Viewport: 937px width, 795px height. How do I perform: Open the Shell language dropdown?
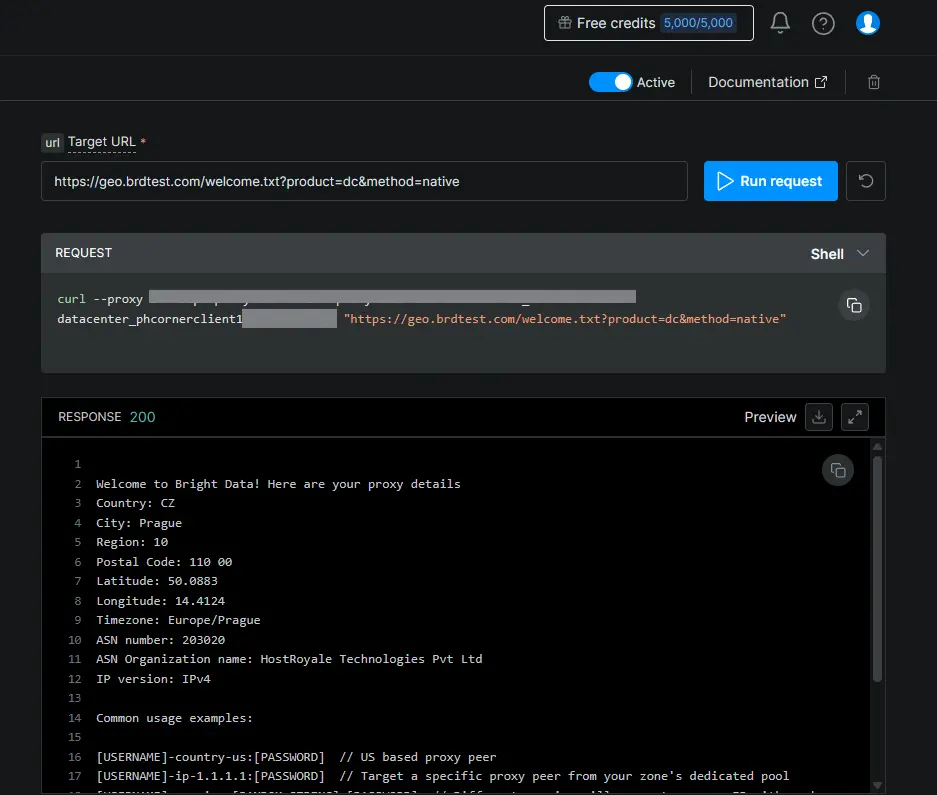pyautogui.click(x=840, y=253)
